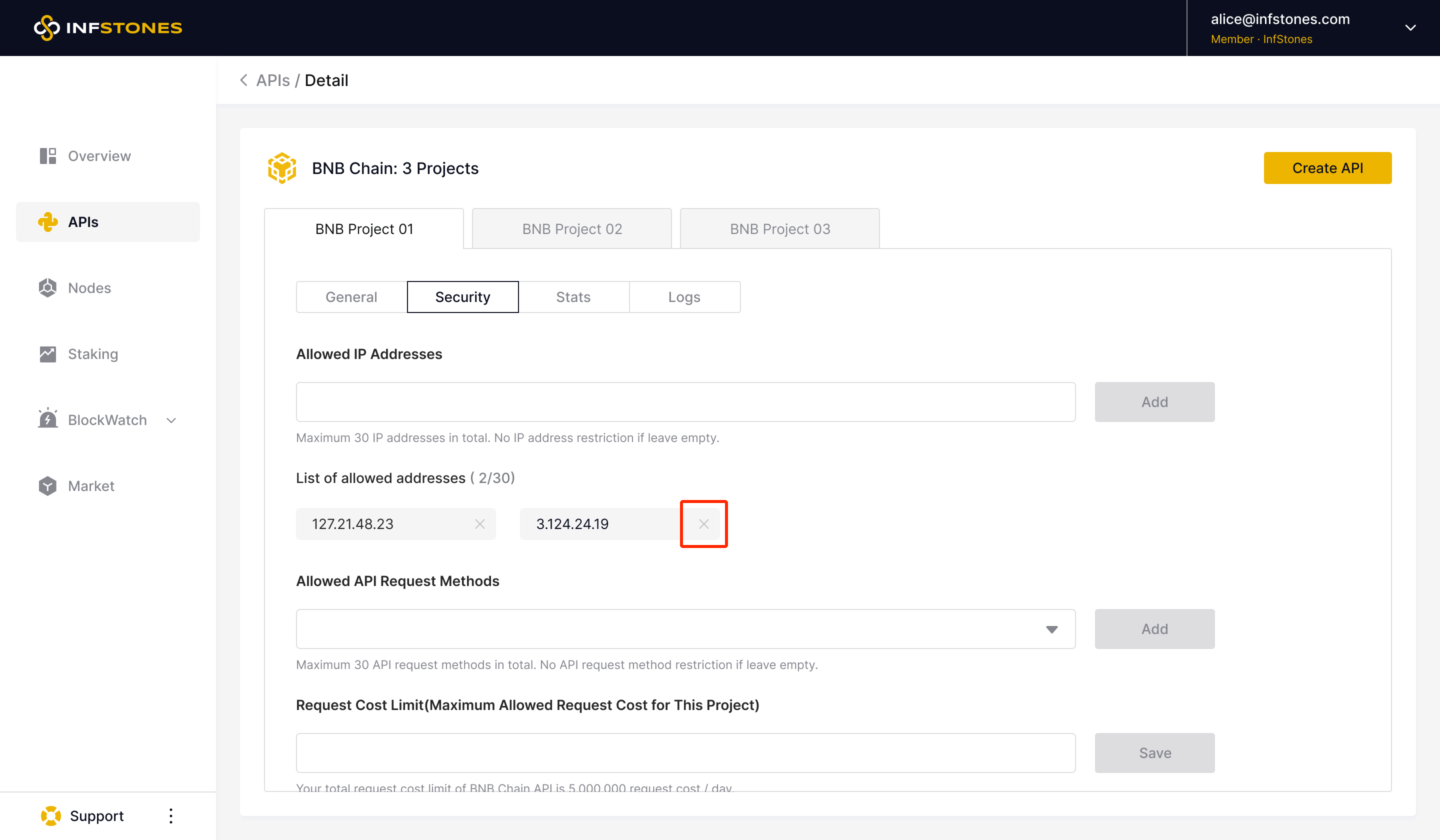Open Overview dashboard icon in sidebar
Image resolution: width=1440 pixels, height=840 pixels.
pos(48,156)
